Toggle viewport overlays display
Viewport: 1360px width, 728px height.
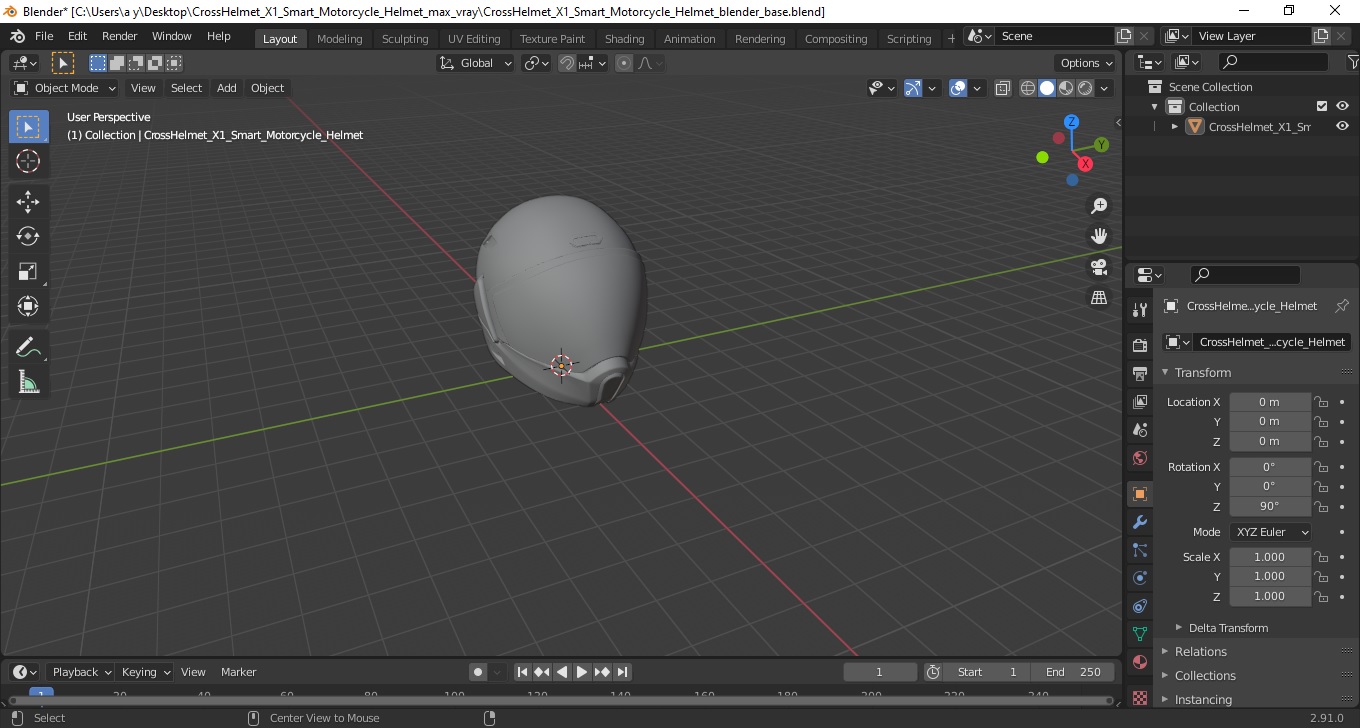click(958, 88)
